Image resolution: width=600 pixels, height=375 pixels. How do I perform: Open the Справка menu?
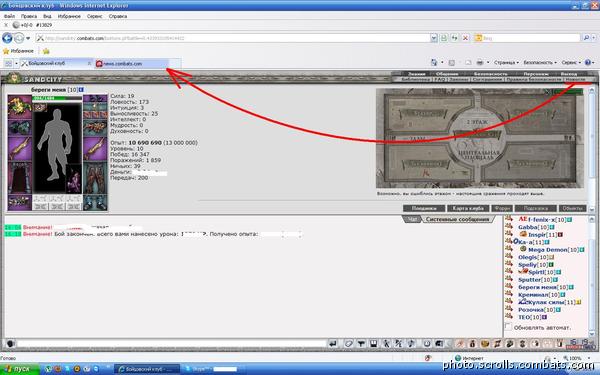pos(117,16)
